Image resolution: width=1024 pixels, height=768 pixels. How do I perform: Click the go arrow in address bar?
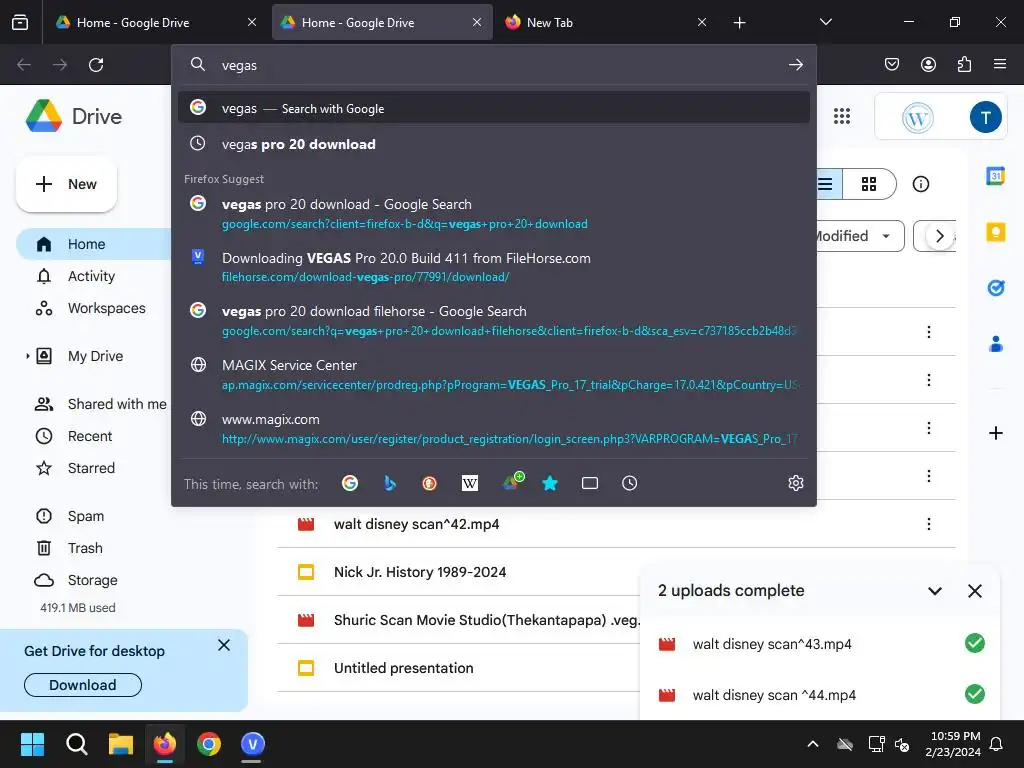[x=795, y=65]
